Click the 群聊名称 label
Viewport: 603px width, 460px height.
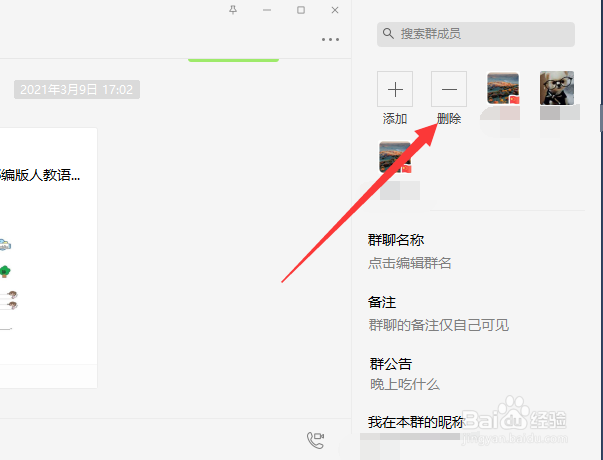(396, 240)
